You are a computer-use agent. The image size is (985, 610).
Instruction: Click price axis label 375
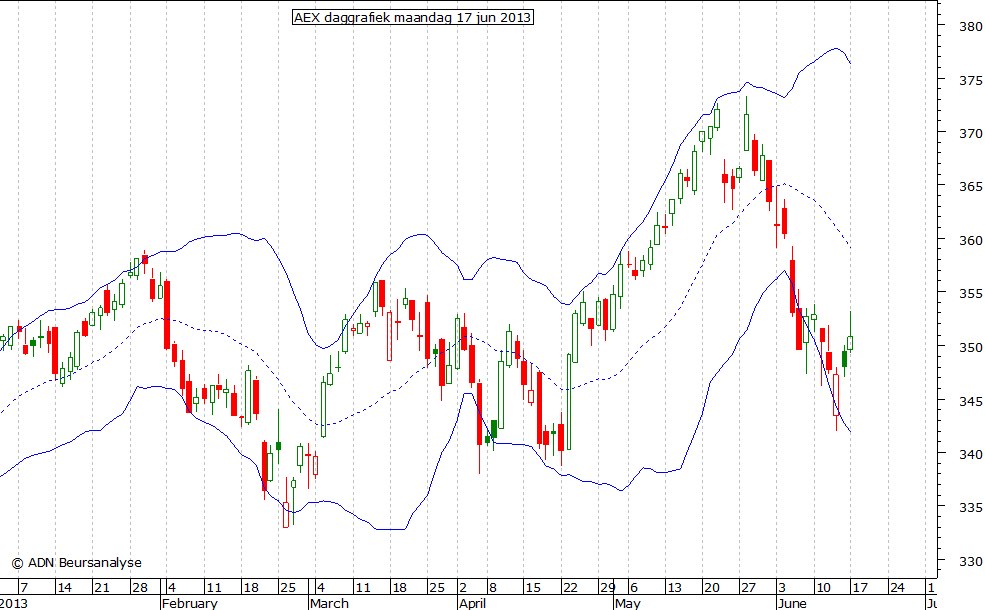click(x=971, y=80)
